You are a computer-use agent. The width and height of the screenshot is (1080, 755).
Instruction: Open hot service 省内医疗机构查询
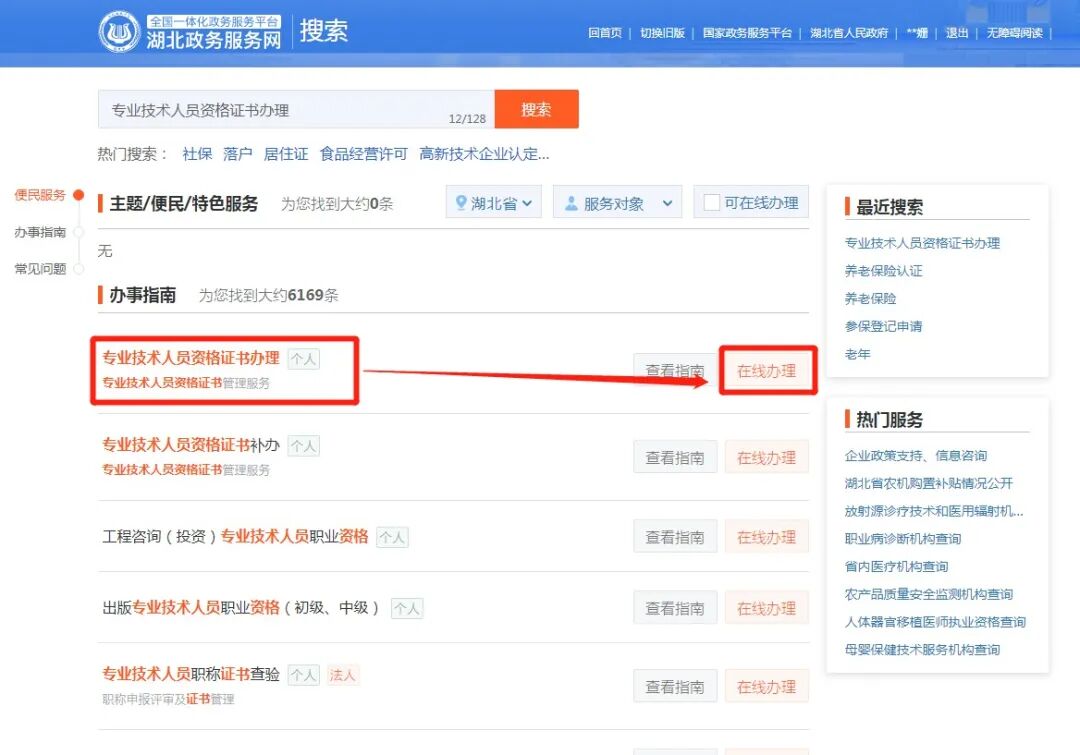(x=896, y=566)
